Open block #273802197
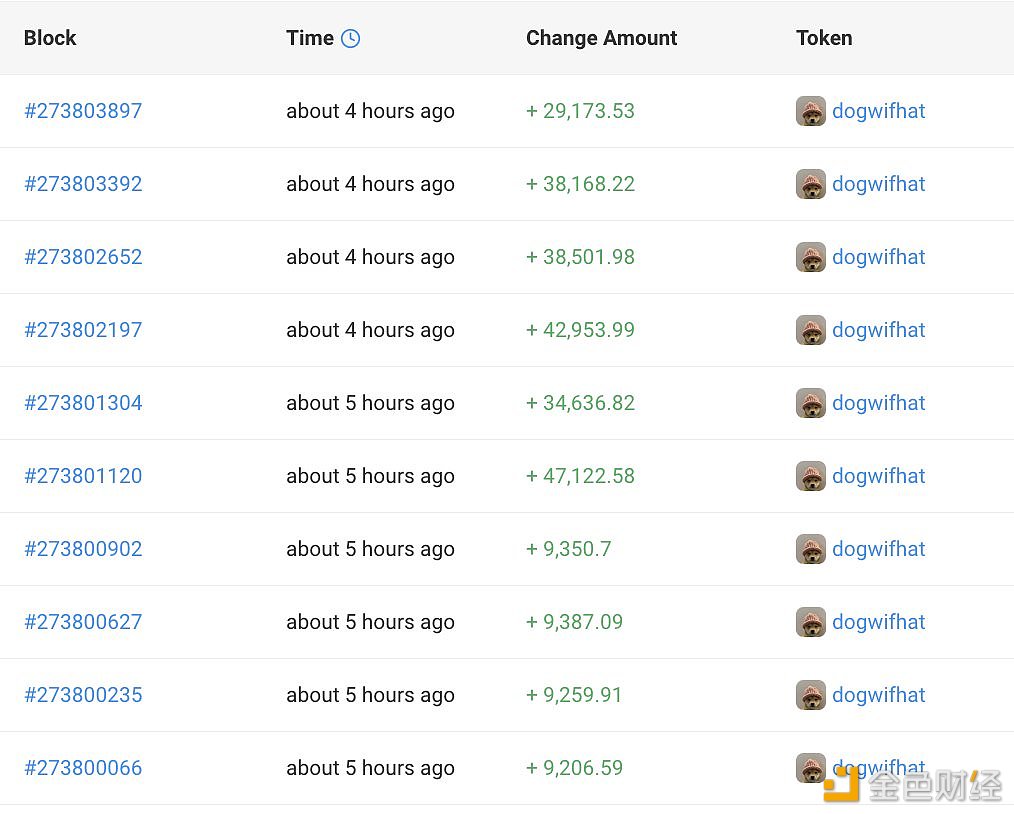 coord(83,330)
